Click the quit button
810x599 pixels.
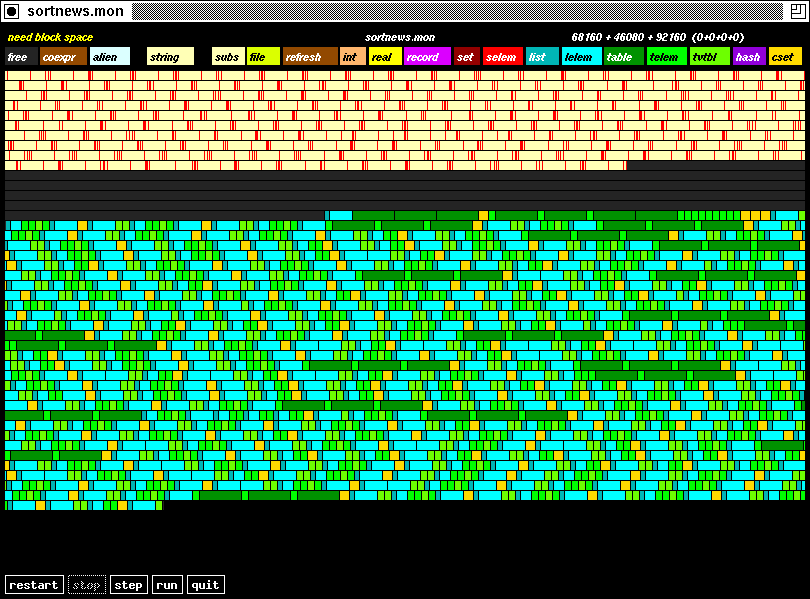[x=206, y=585]
